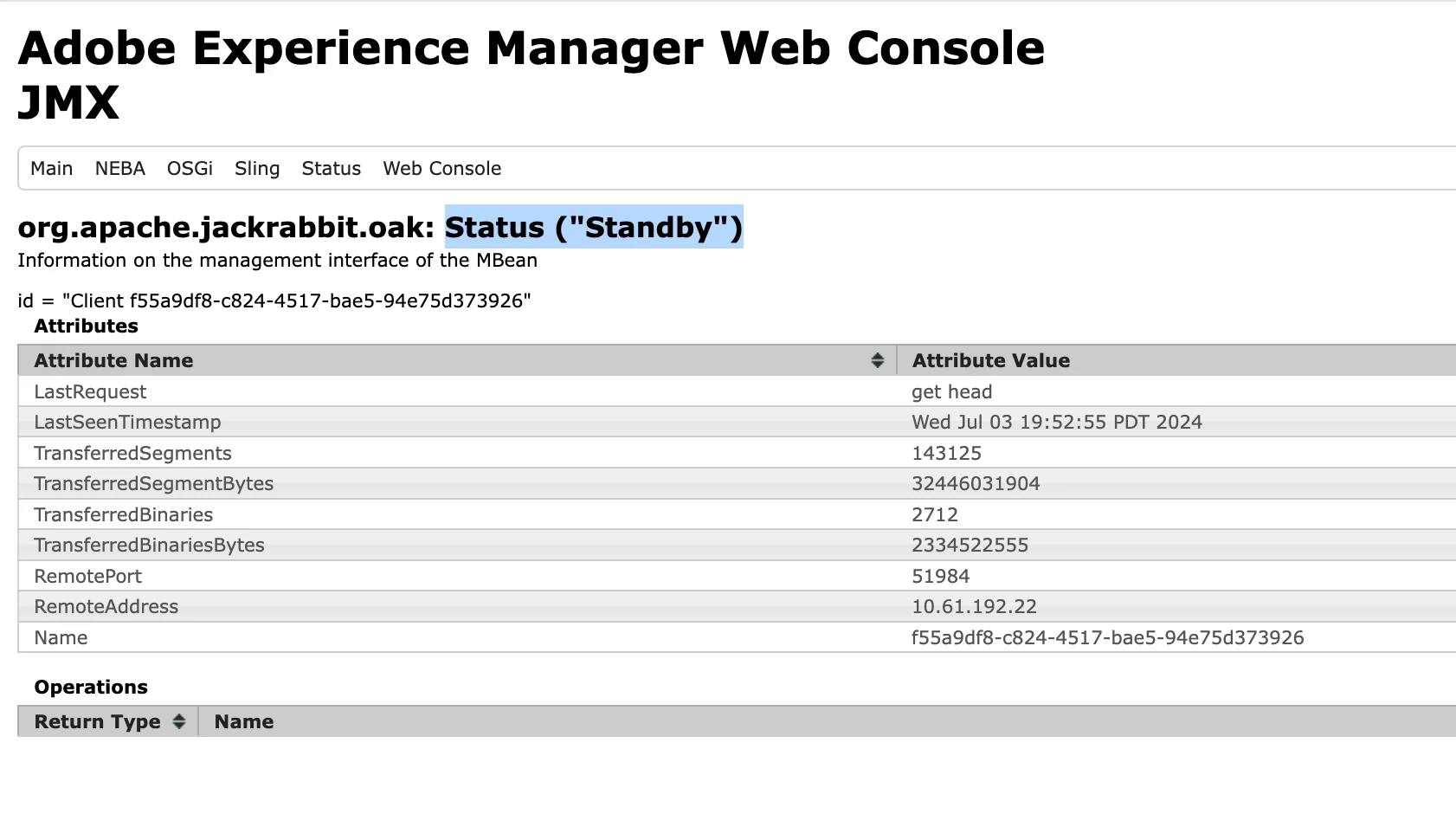Click the TransferredBinaries attribute name
The image size is (1456, 814).
[x=123, y=514]
